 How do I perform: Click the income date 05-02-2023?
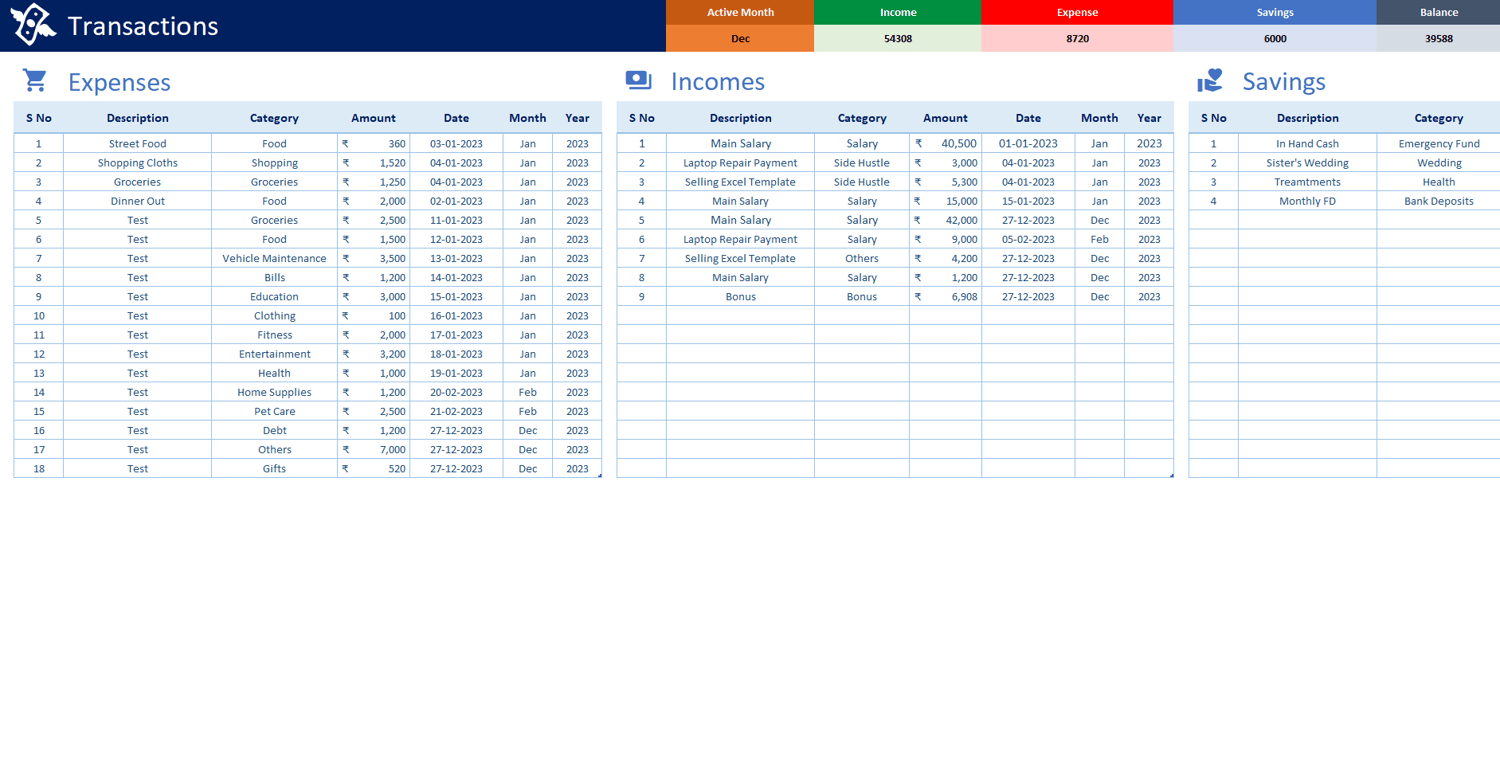[x=1028, y=239]
